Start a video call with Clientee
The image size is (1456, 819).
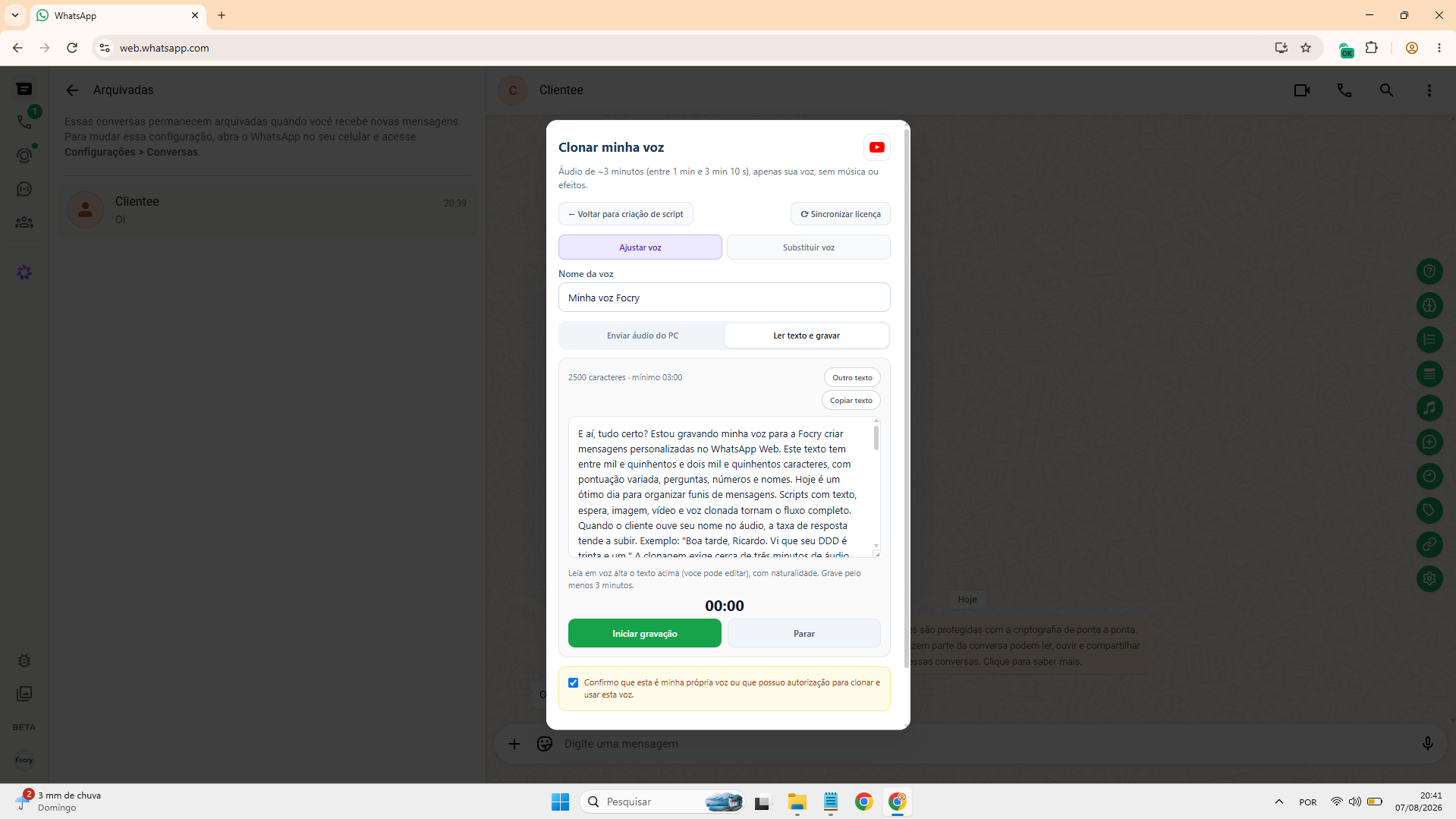coord(1302,90)
